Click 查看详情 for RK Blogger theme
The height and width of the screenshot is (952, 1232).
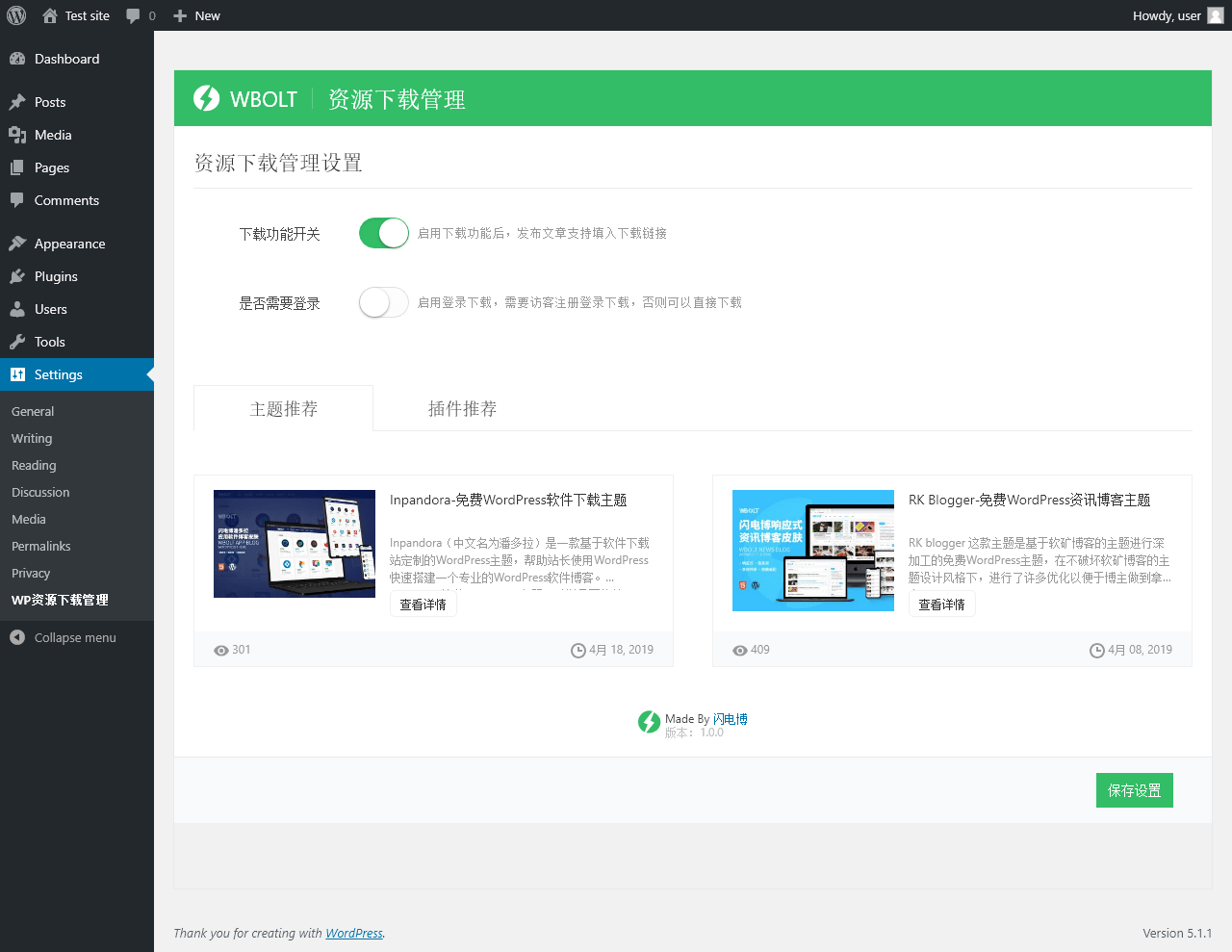[x=942, y=605]
